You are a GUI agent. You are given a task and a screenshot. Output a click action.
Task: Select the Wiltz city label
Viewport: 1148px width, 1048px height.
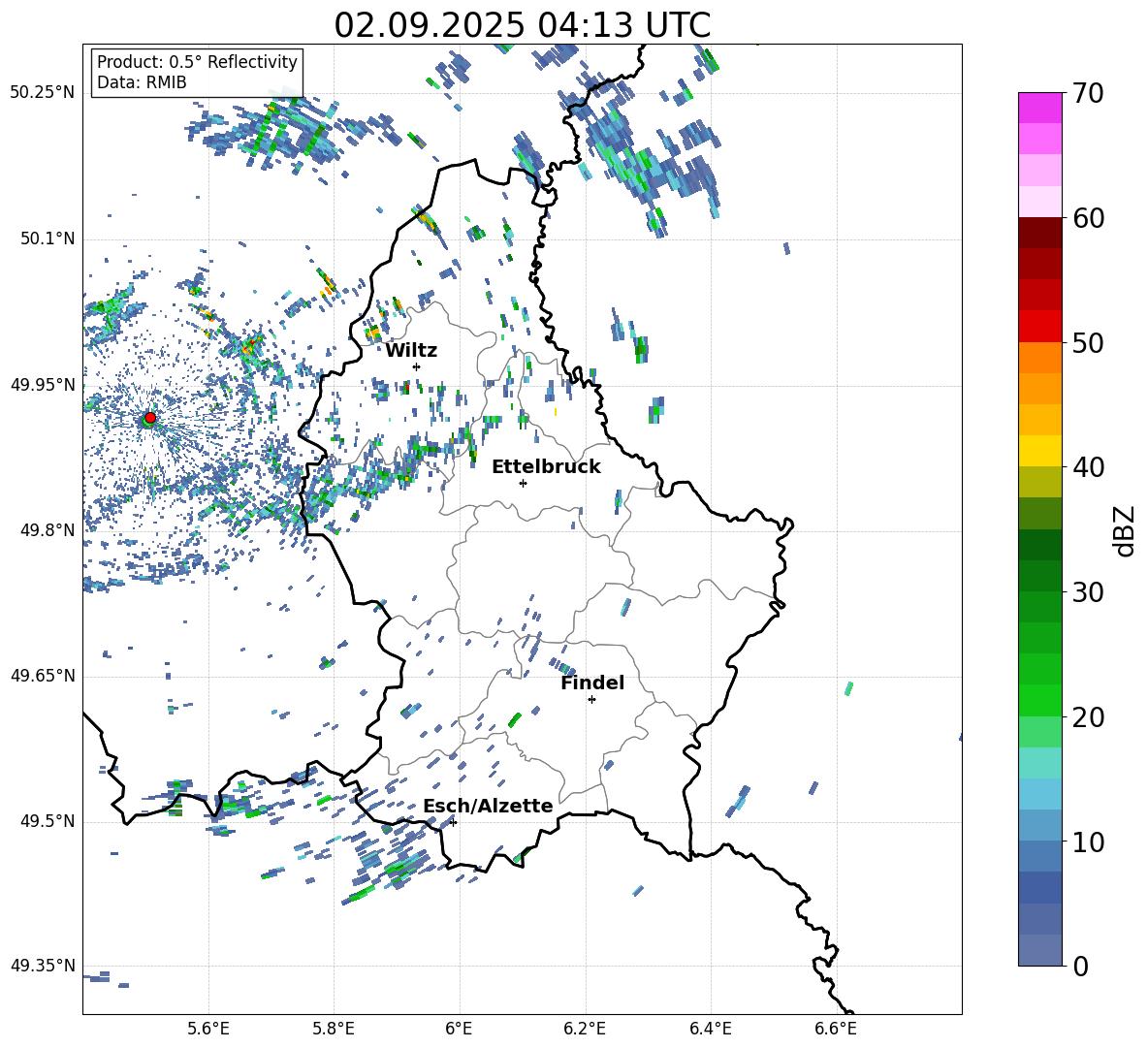411,351
